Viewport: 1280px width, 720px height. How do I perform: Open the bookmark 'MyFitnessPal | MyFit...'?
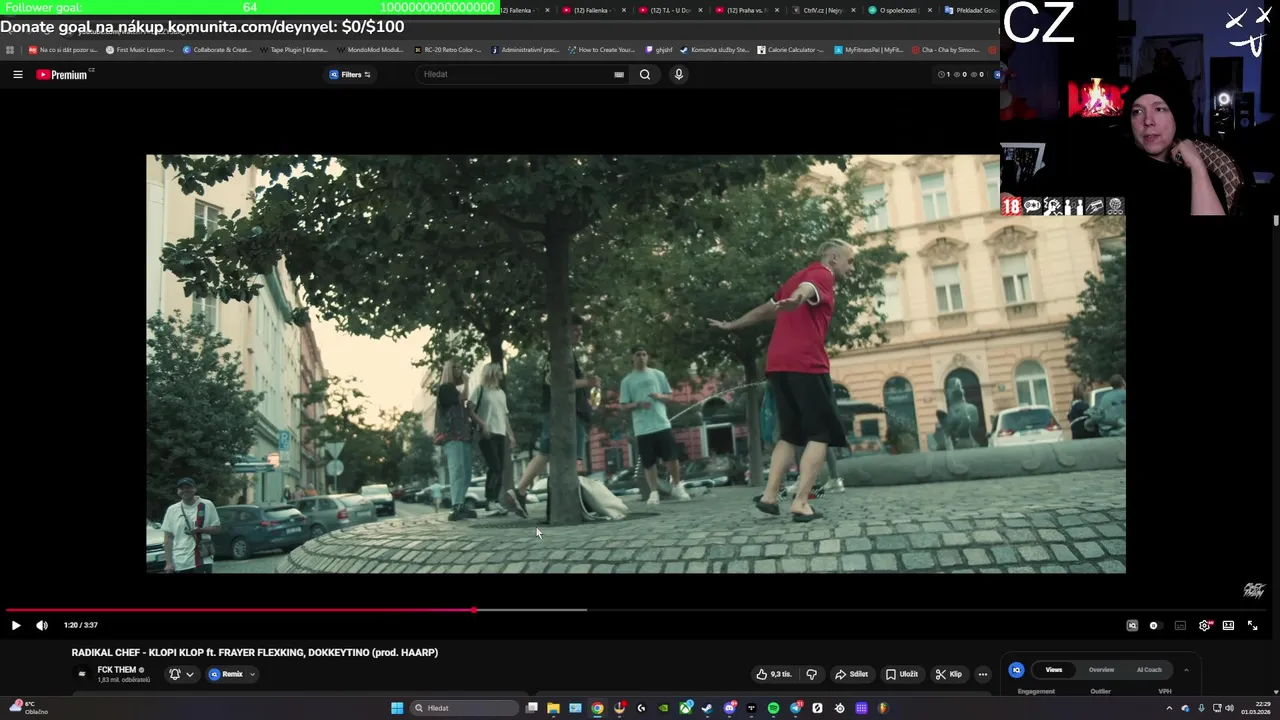[x=869, y=49]
